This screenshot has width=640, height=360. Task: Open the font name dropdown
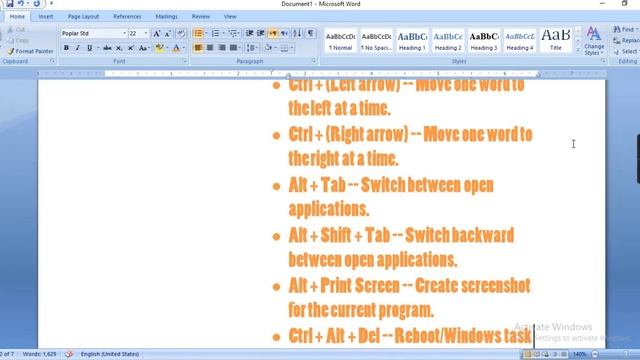[x=124, y=33]
